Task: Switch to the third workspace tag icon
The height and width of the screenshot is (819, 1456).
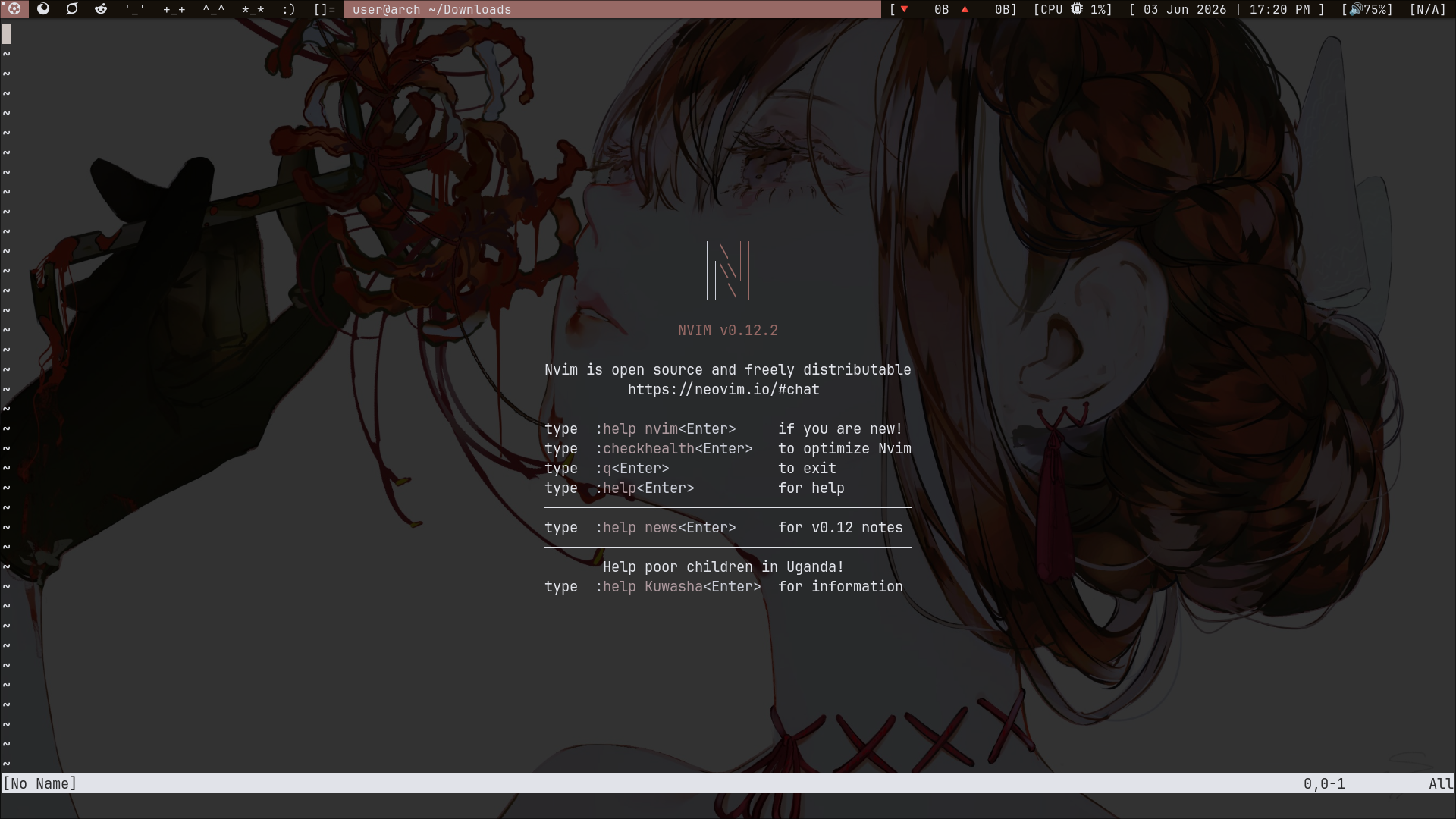Action: point(72,9)
